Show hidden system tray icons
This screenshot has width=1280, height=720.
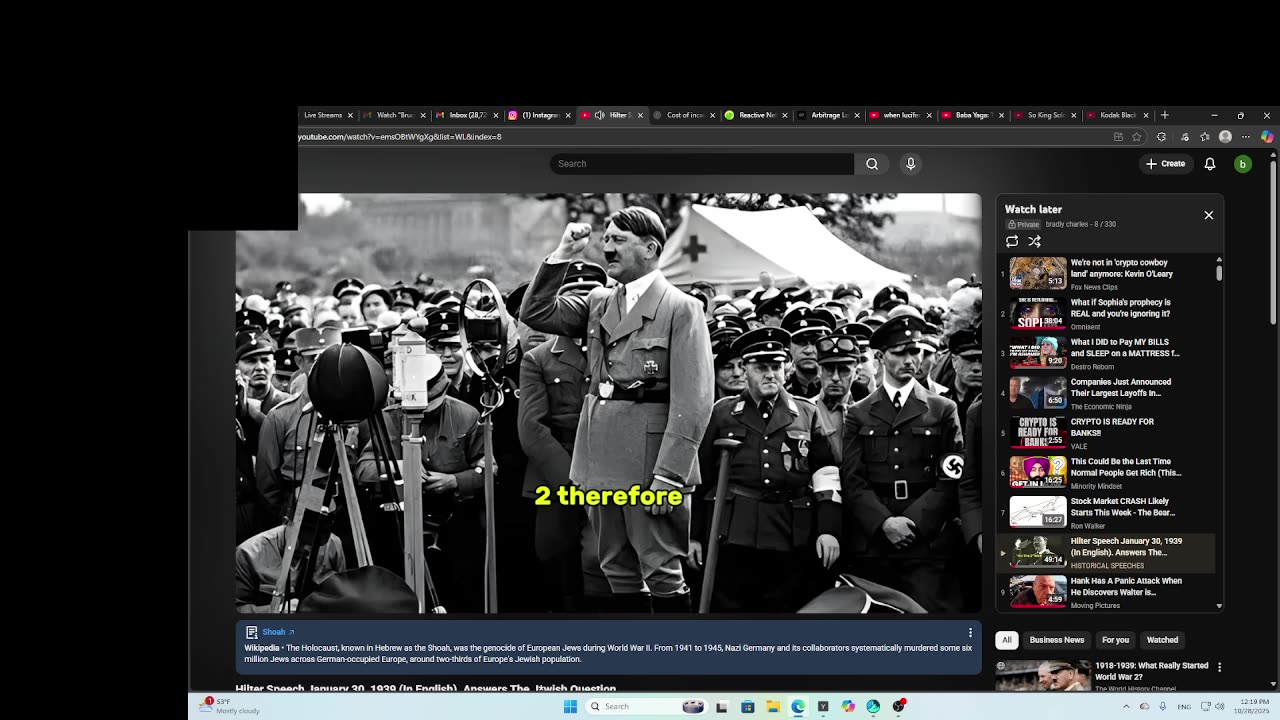(1126, 707)
